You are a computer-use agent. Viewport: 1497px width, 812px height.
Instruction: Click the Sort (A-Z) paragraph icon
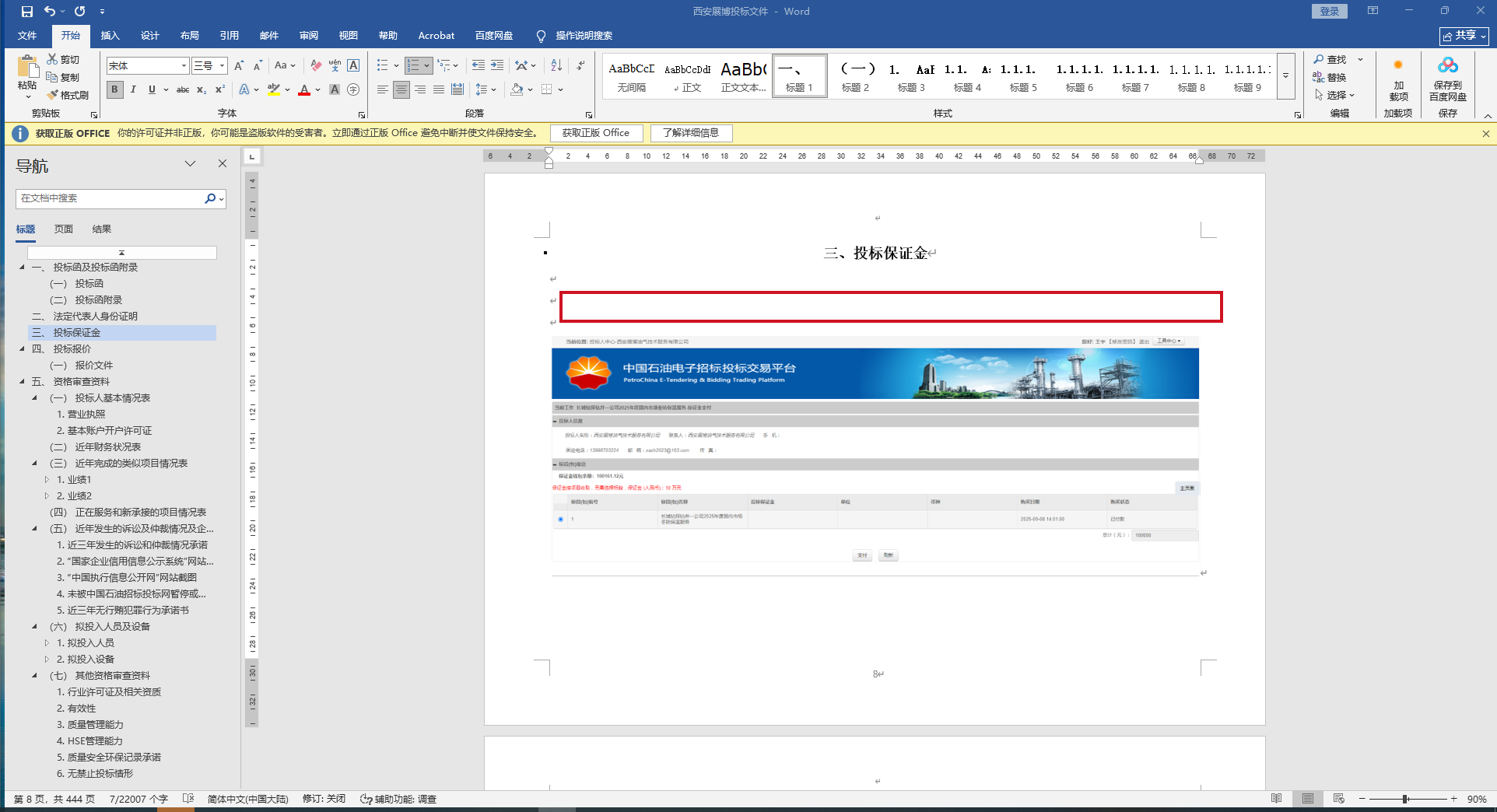pos(556,66)
